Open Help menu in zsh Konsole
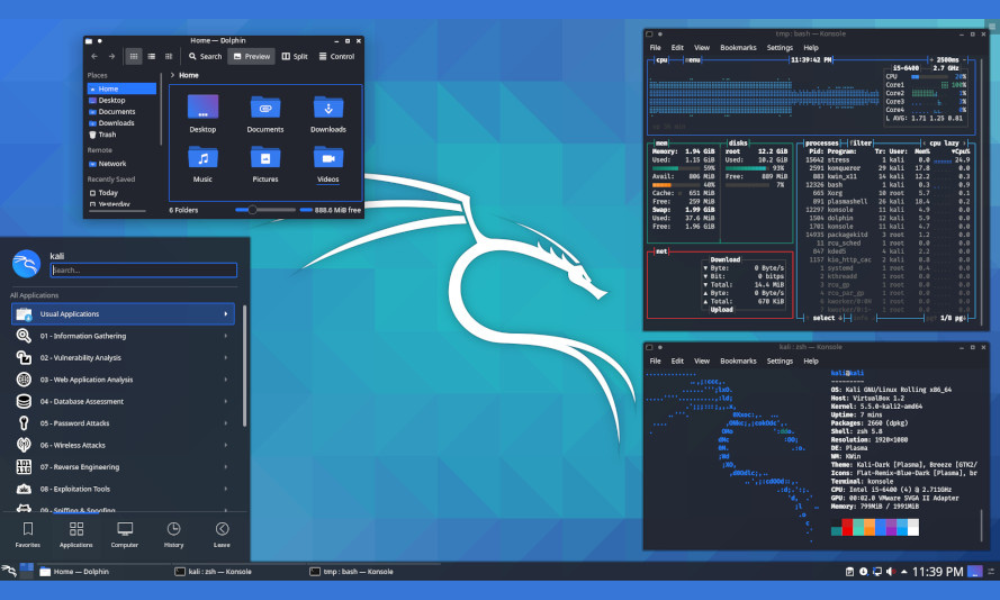Viewport: 1000px width, 600px height. tap(811, 361)
